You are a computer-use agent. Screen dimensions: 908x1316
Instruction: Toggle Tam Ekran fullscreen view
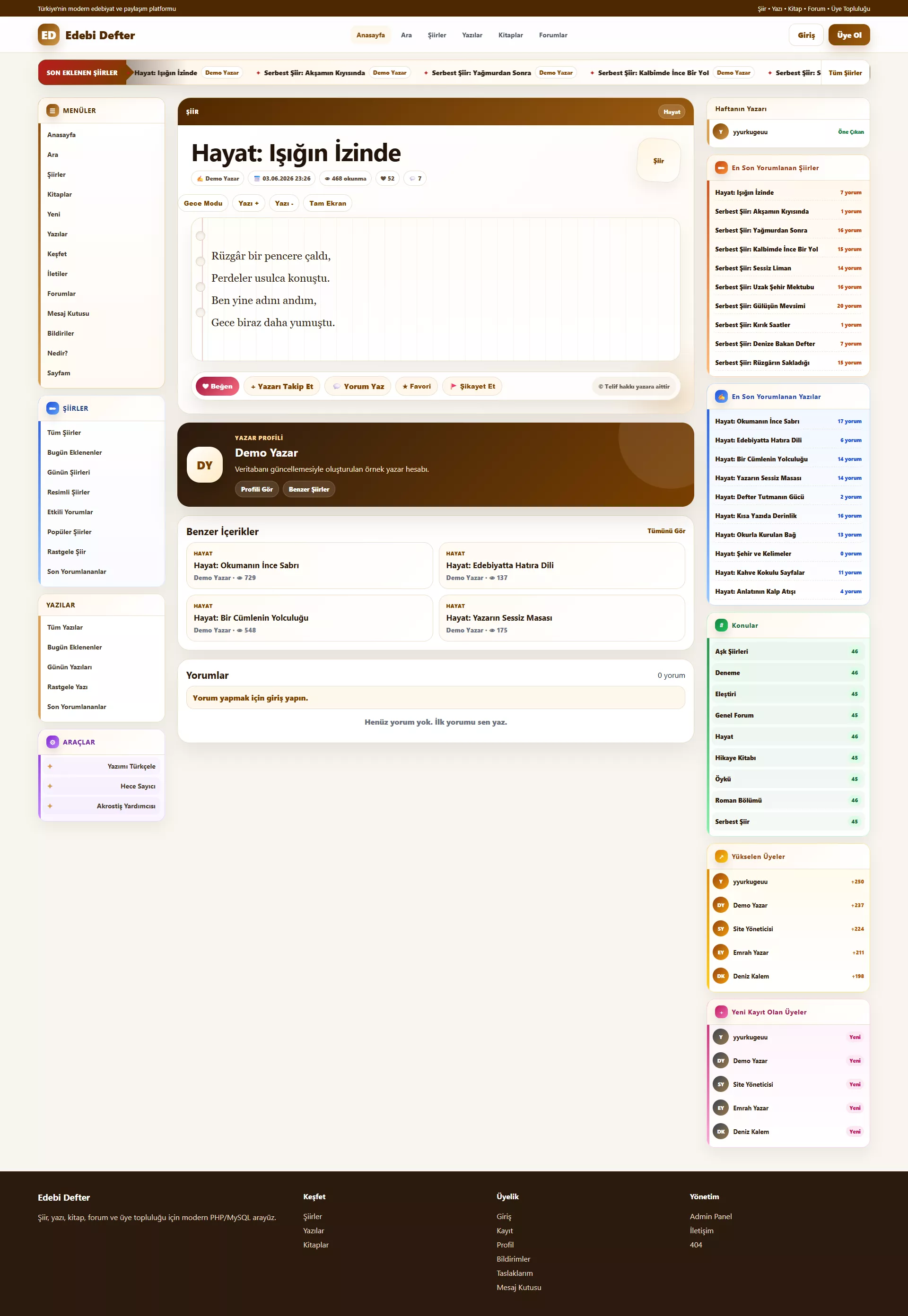pos(328,204)
